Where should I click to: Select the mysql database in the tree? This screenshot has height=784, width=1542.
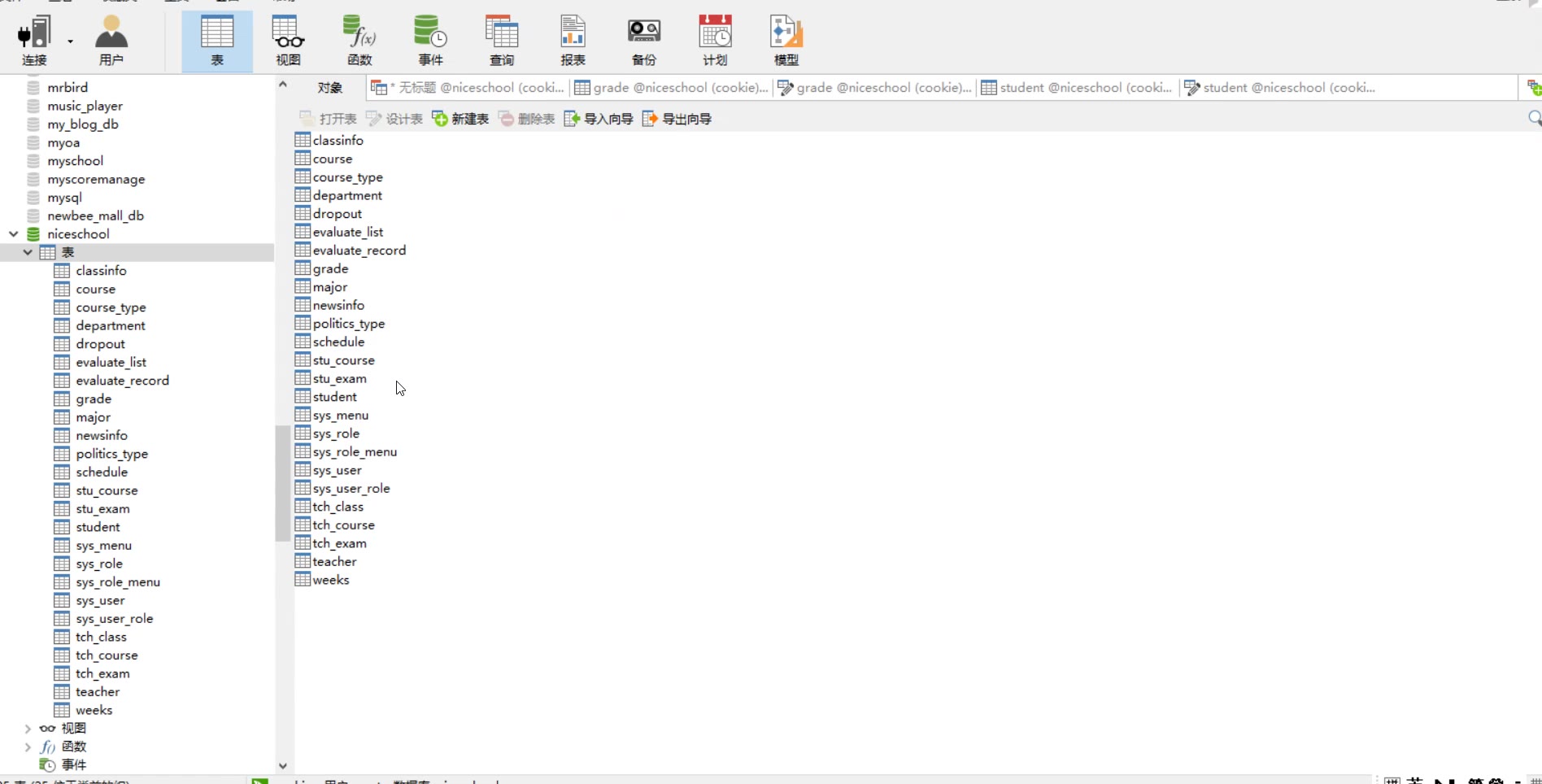pos(64,198)
